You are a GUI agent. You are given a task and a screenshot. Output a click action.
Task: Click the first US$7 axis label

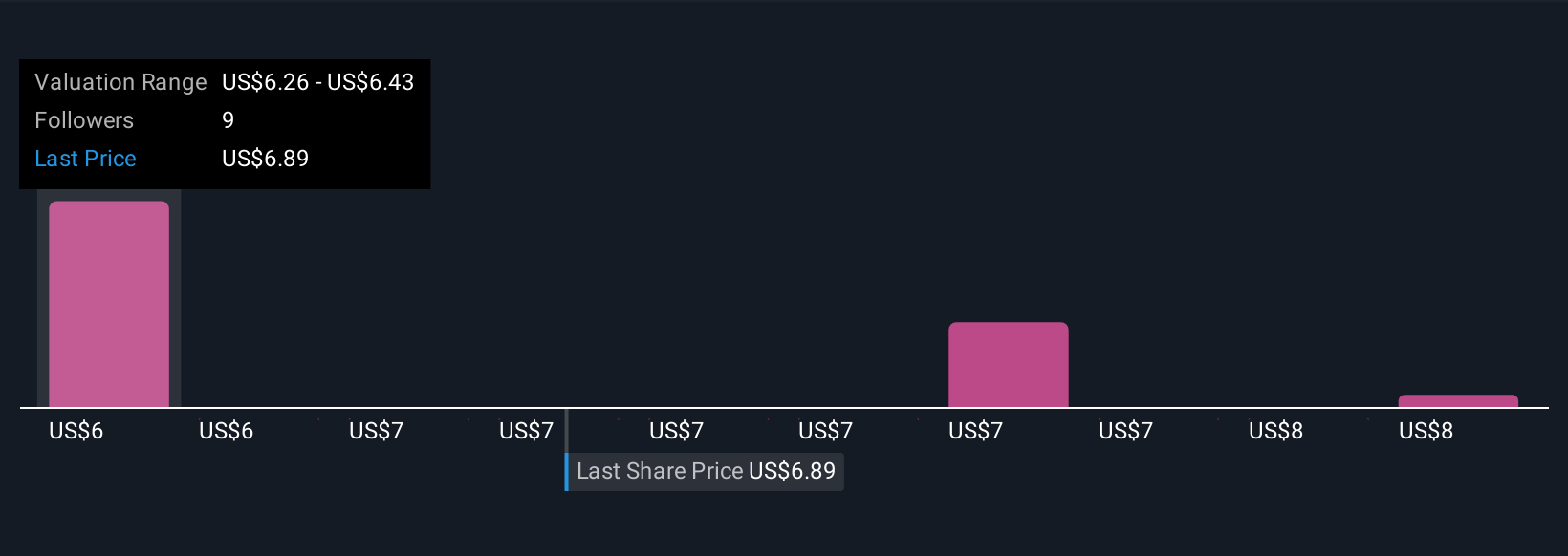(x=376, y=432)
